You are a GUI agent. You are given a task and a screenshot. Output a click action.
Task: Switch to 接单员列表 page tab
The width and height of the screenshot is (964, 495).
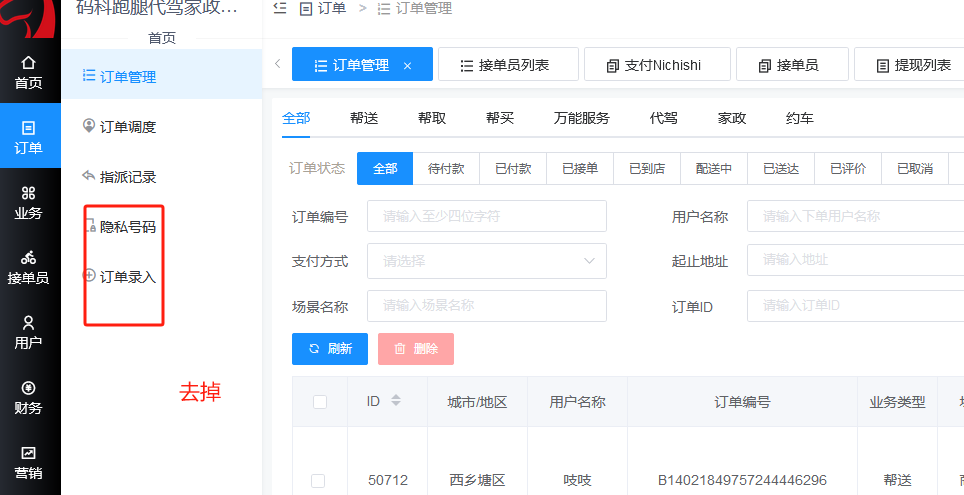pyautogui.click(x=508, y=65)
